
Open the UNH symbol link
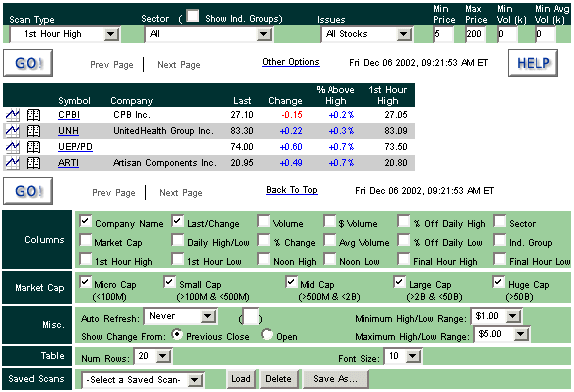[68, 131]
